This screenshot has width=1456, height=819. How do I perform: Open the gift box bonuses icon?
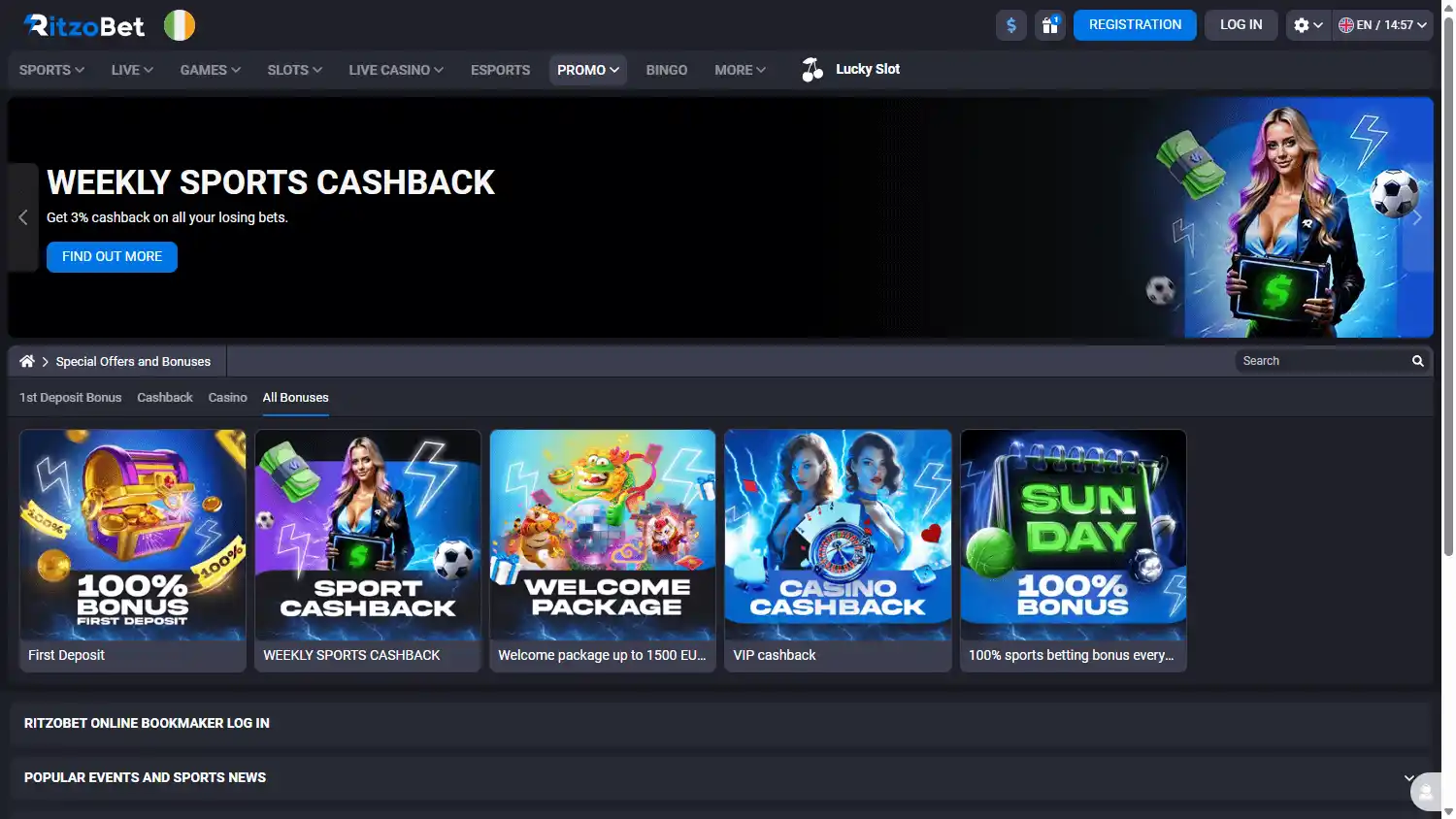coord(1050,25)
